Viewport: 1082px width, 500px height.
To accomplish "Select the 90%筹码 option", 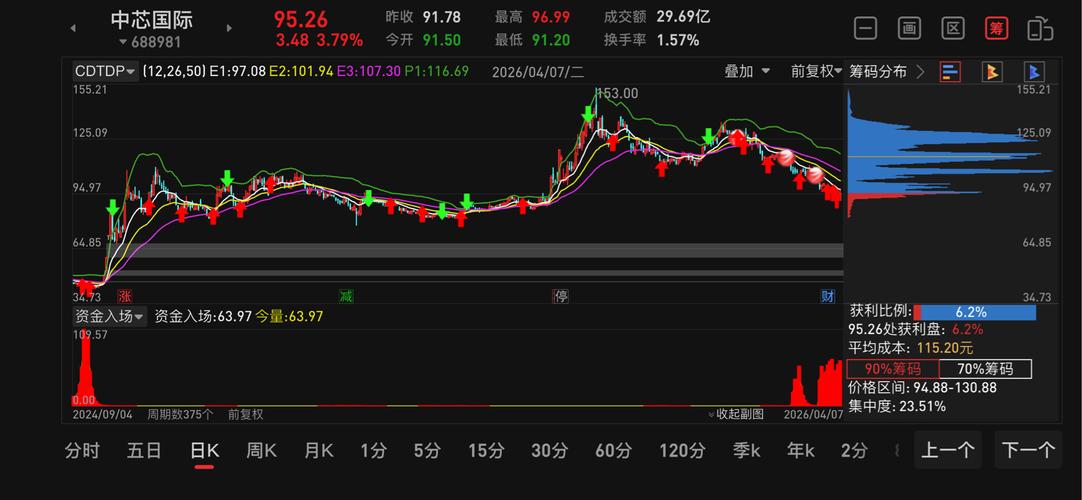I will [x=892, y=369].
